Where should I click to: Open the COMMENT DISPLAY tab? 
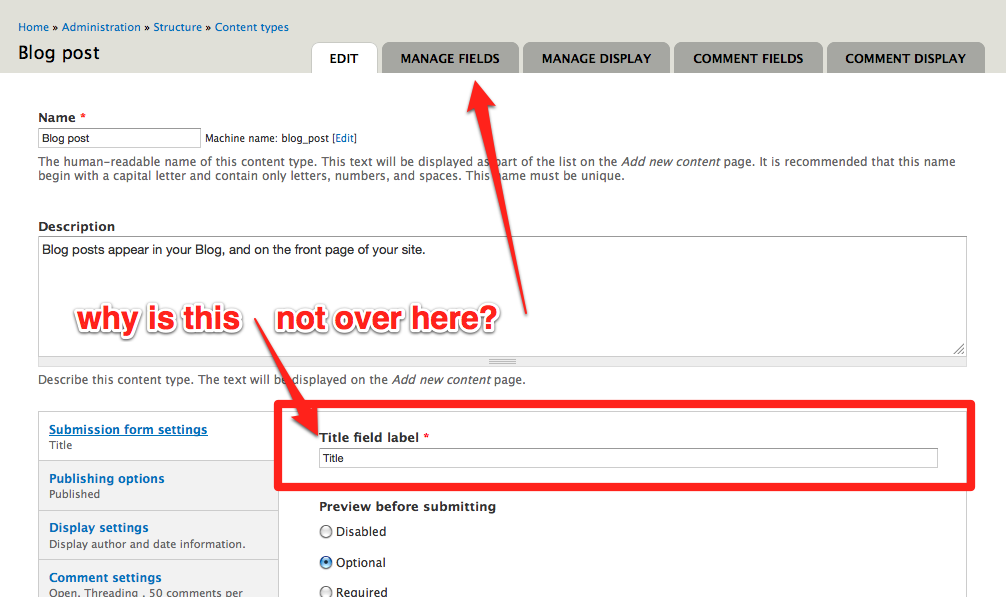[x=904, y=58]
